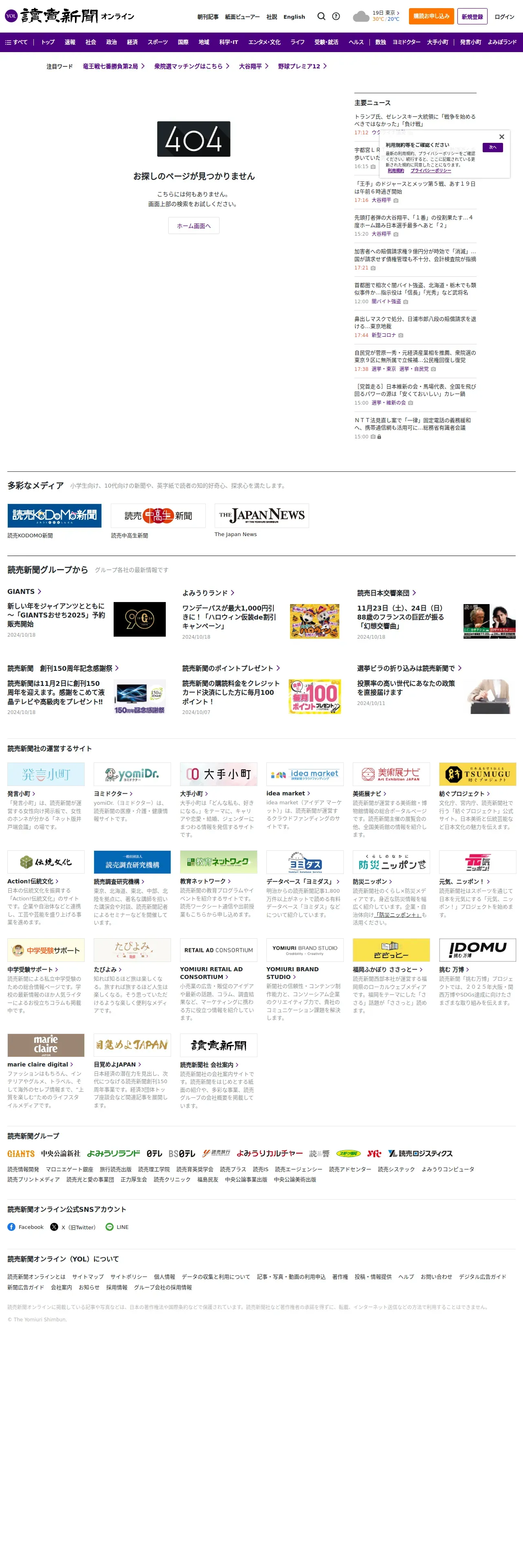Screen dimensions: 523x1568
Task: Select the トップ nav item
Action: click(x=48, y=42)
